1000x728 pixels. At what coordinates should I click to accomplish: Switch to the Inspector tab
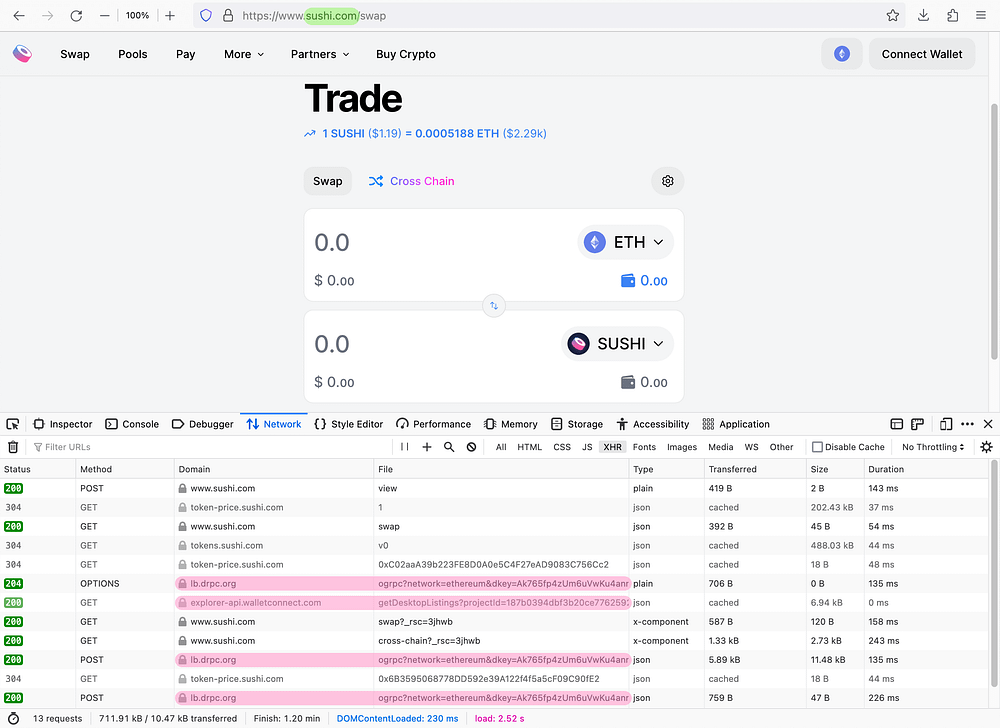click(x=62, y=424)
